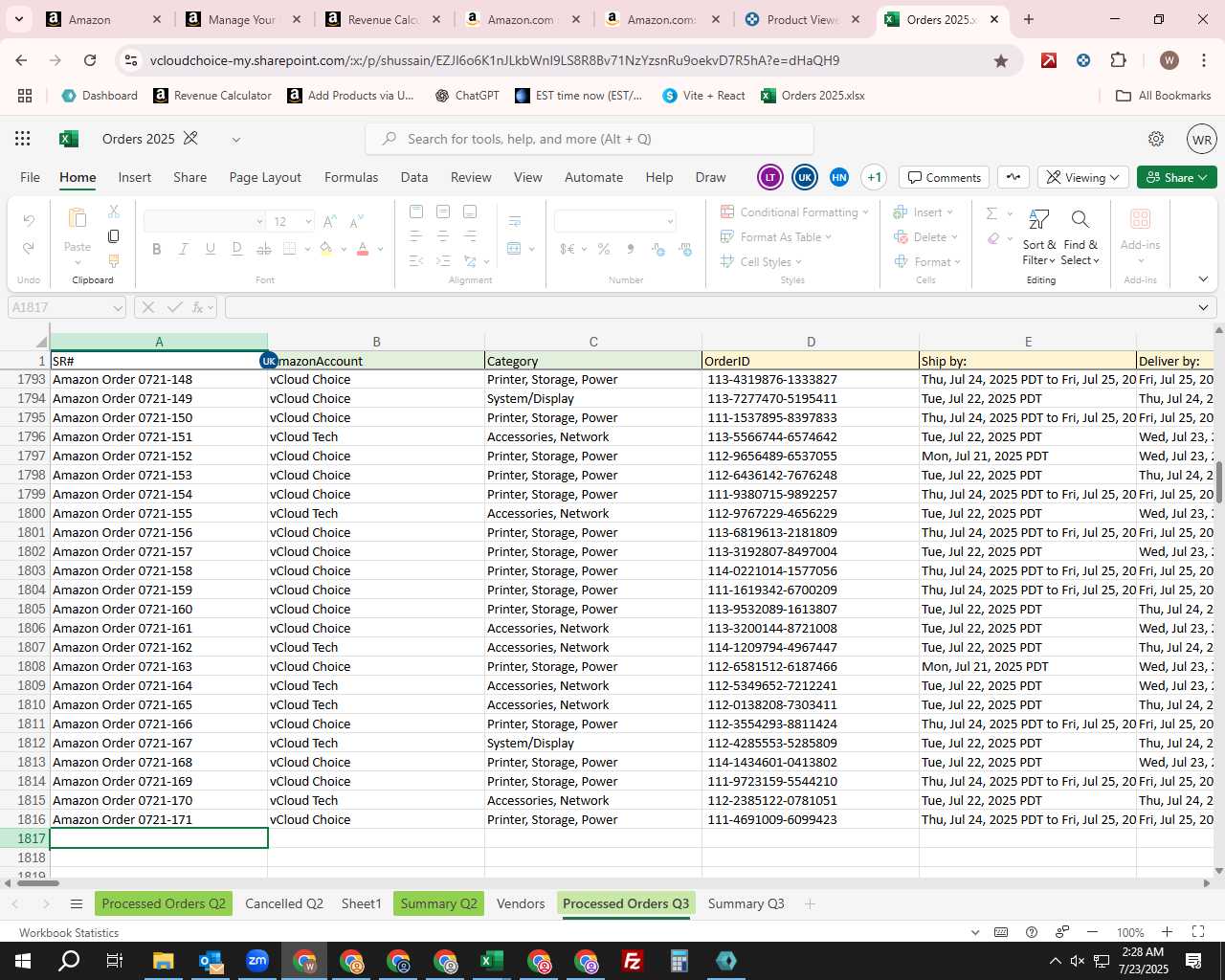Image resolution: width=1225 pixels, height=980 pixels.
Task: Click the percent style icon
Action: point(604,249)
